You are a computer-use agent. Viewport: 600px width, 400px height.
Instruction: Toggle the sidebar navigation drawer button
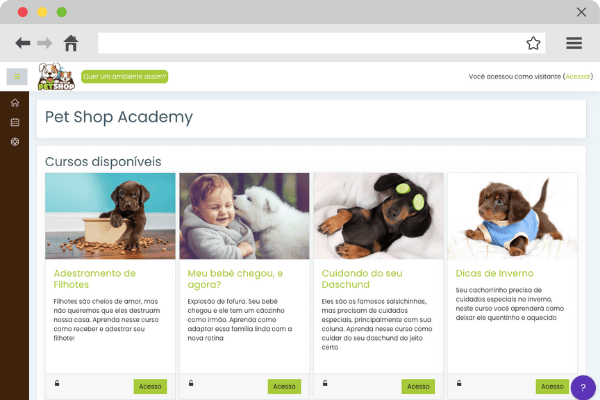[17, 77]
